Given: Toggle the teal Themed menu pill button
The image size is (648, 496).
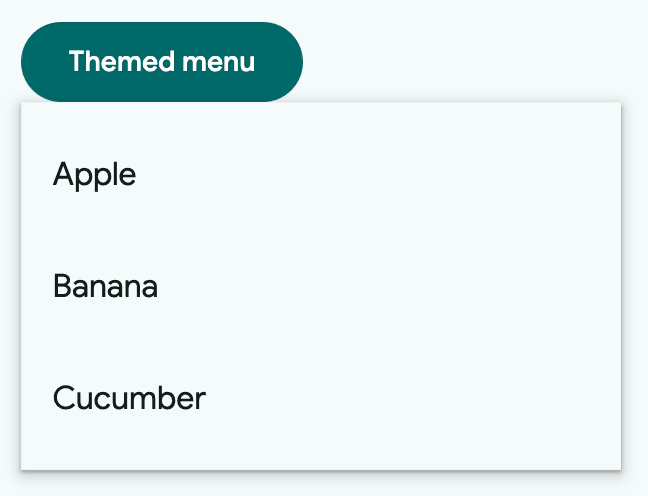Looking at the screenshot, I should tap(161, 62).
